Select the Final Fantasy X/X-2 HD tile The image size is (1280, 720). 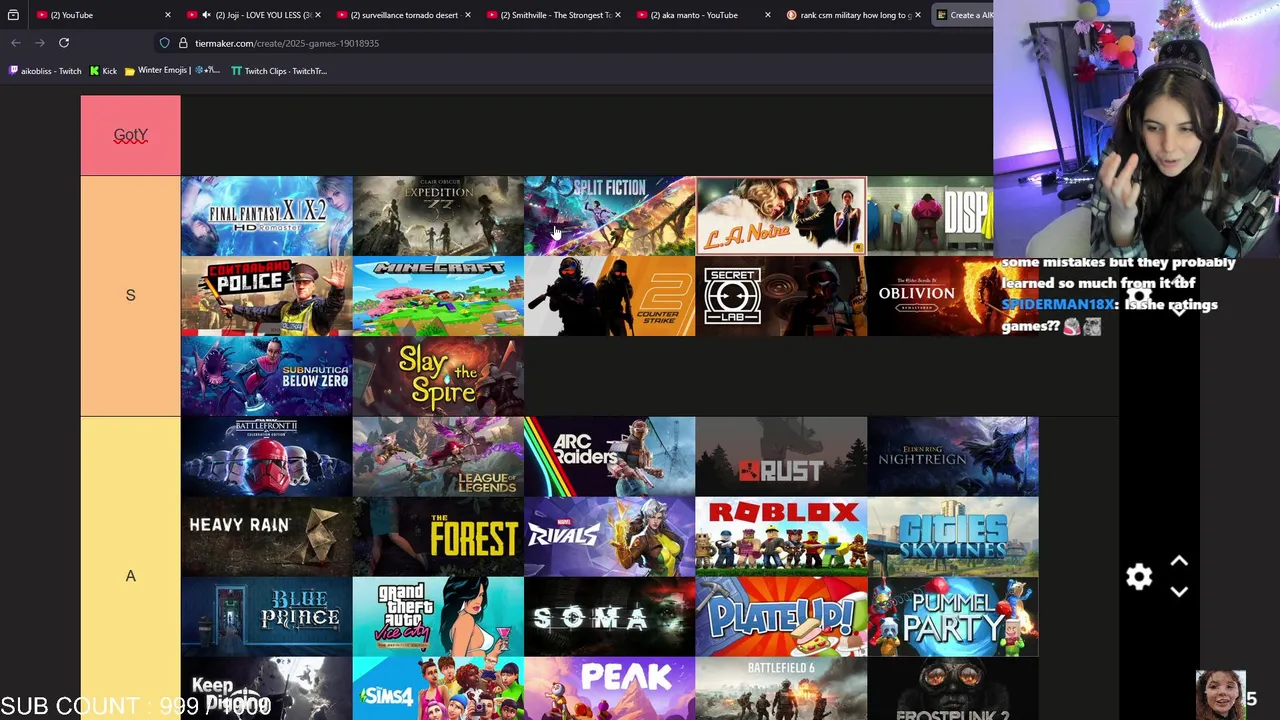267,216
